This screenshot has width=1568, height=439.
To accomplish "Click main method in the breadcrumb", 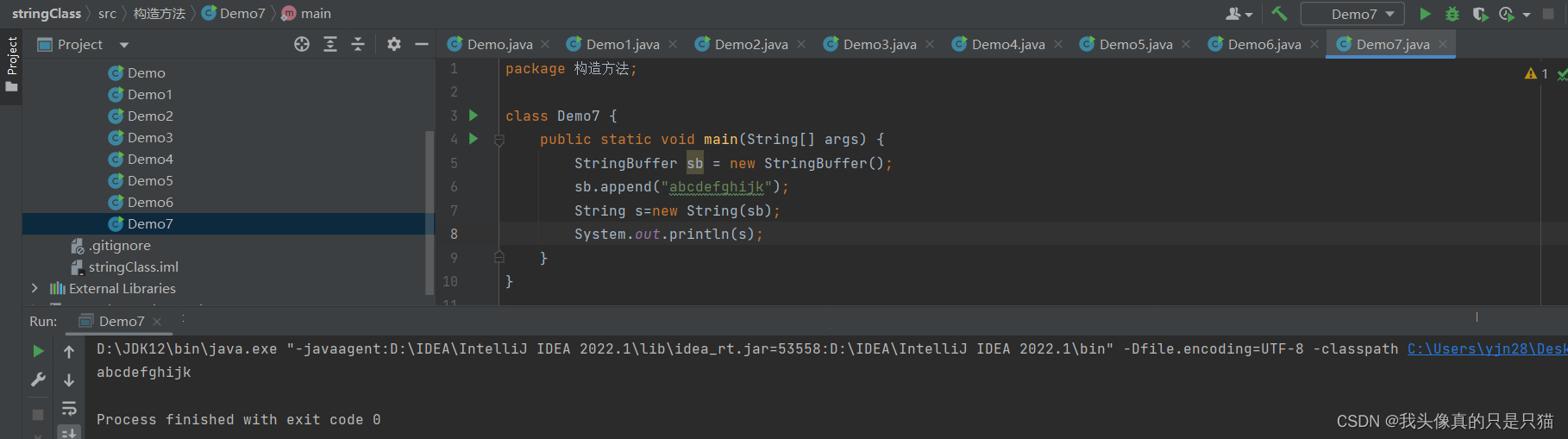I will point(306,14).
